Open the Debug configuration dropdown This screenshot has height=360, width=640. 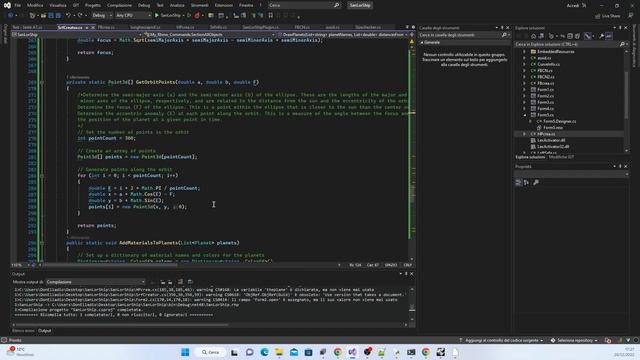click(102, 16)
